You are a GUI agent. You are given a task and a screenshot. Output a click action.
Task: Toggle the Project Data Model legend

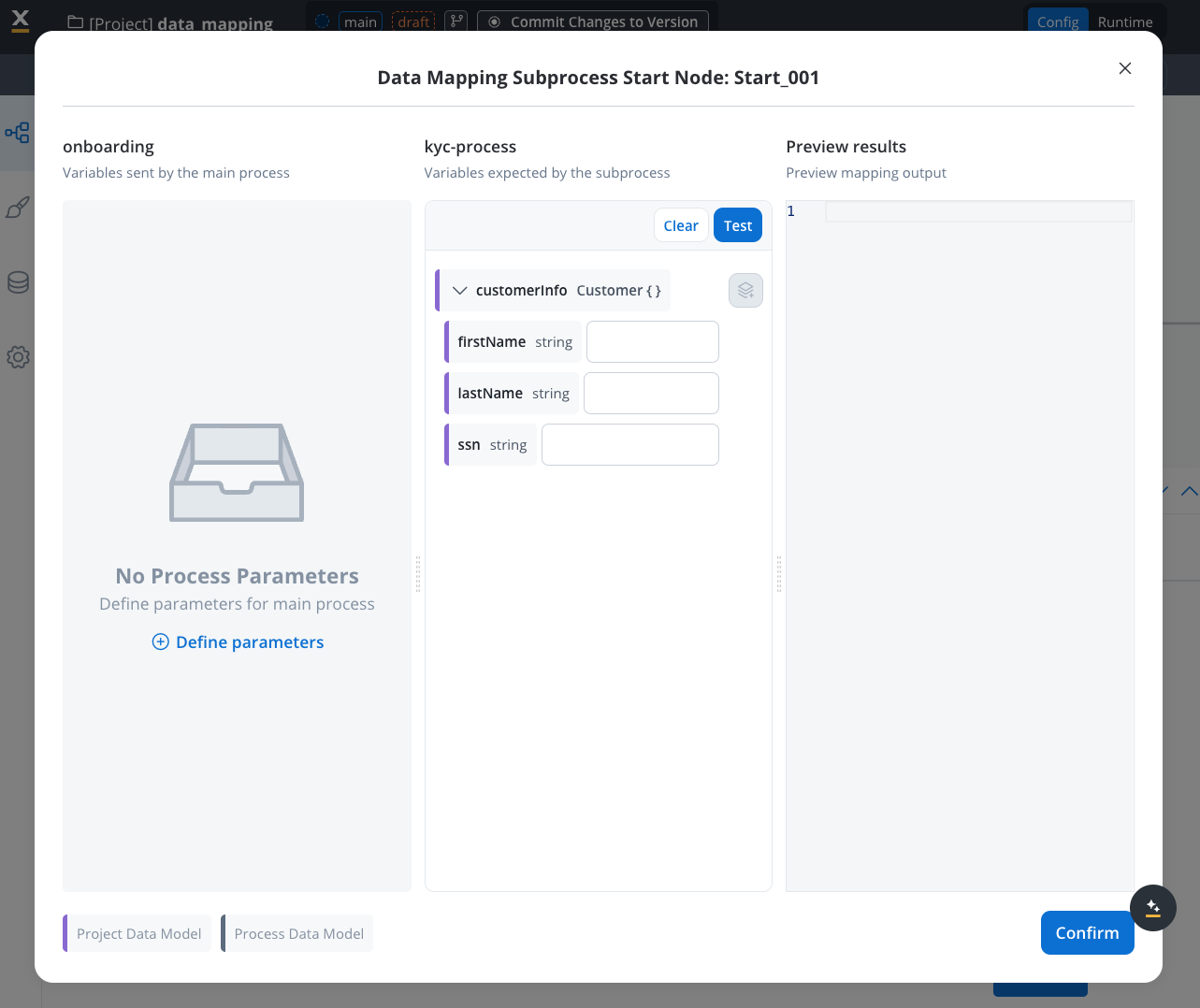[138, 933]
